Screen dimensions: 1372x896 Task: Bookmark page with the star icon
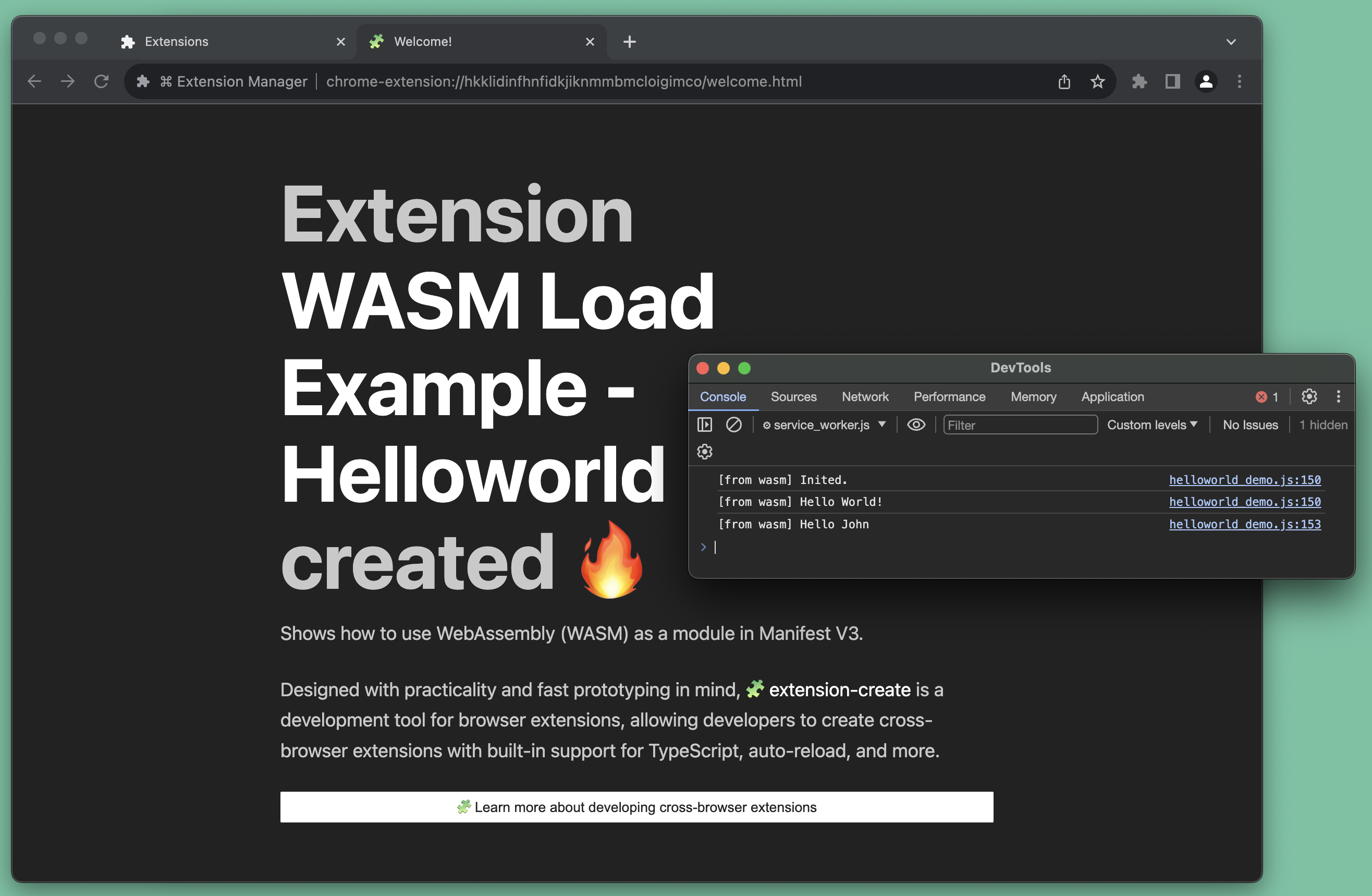[x=1098, y=81]
